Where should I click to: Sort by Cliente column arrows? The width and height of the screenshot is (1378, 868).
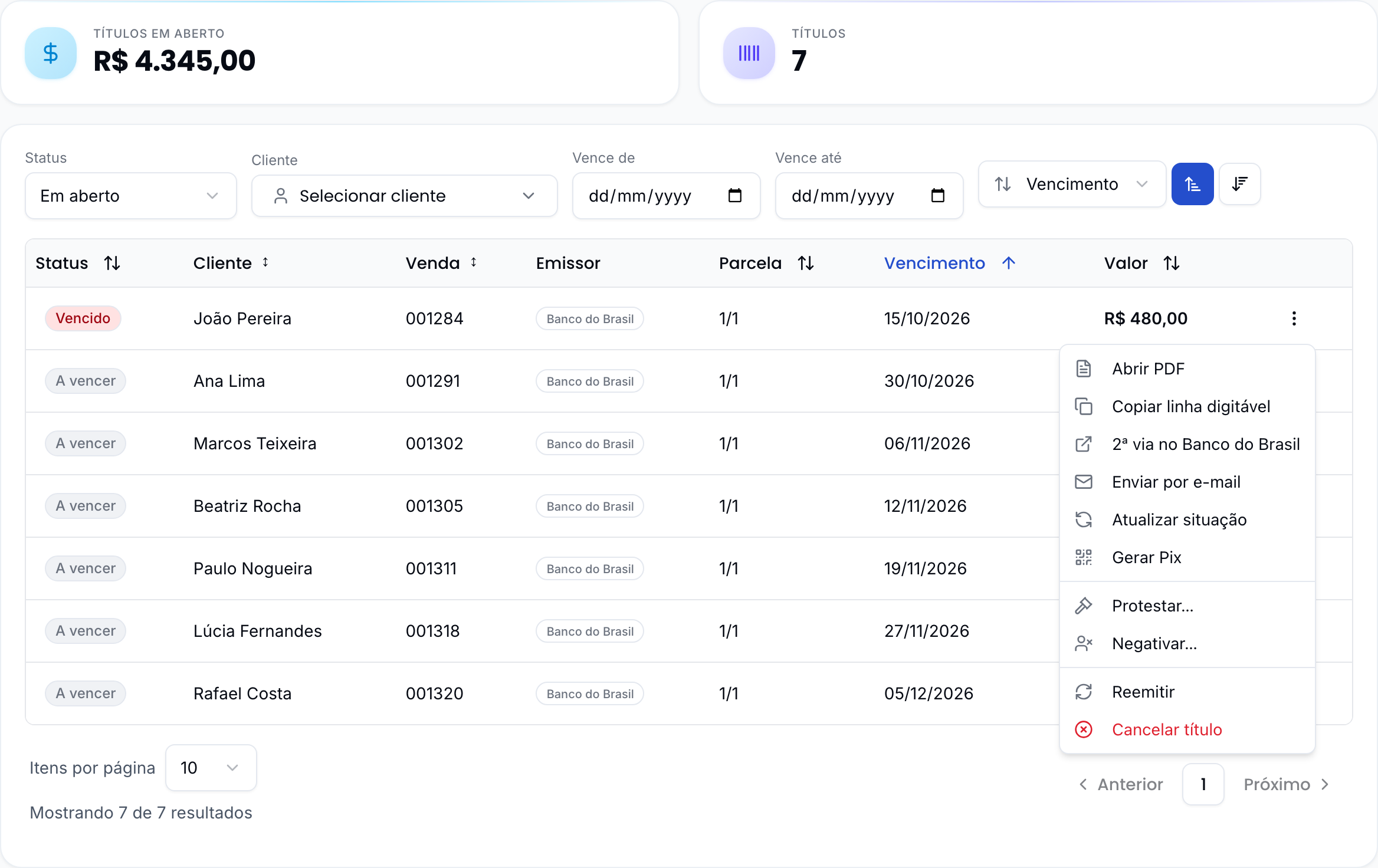click(x=265, y=262)
